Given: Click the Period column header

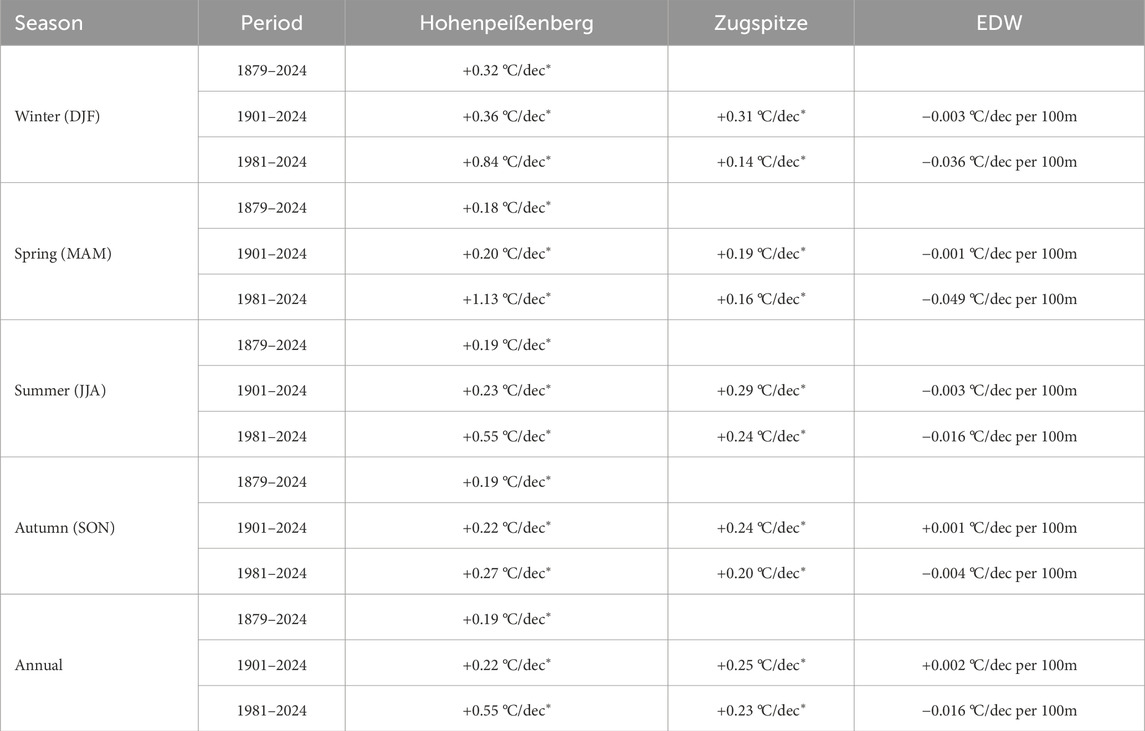Looking at the screenshot, I should point(271,23).
